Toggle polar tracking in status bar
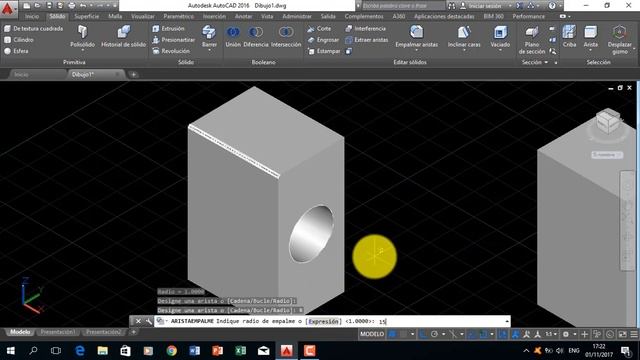Image resolution: width=640 pixels, height=360 pixels. click(x=434, y=334)
